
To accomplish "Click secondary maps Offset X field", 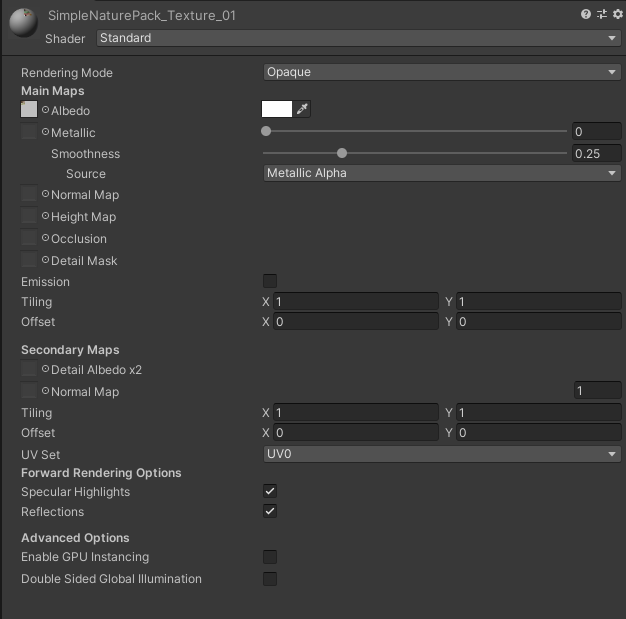I will [356, 433].
